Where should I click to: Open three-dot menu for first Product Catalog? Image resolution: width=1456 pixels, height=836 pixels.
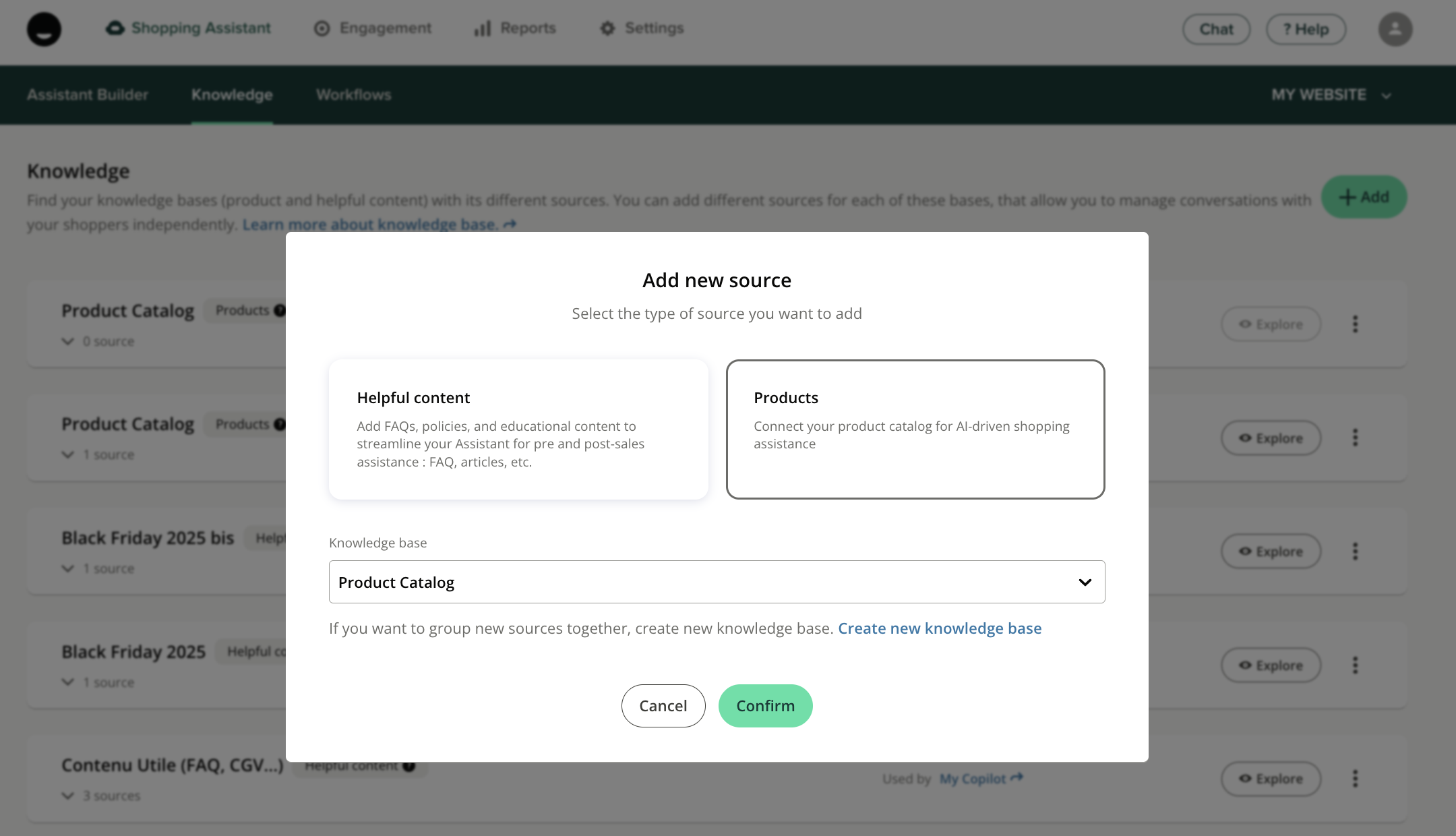point(1355,324)
